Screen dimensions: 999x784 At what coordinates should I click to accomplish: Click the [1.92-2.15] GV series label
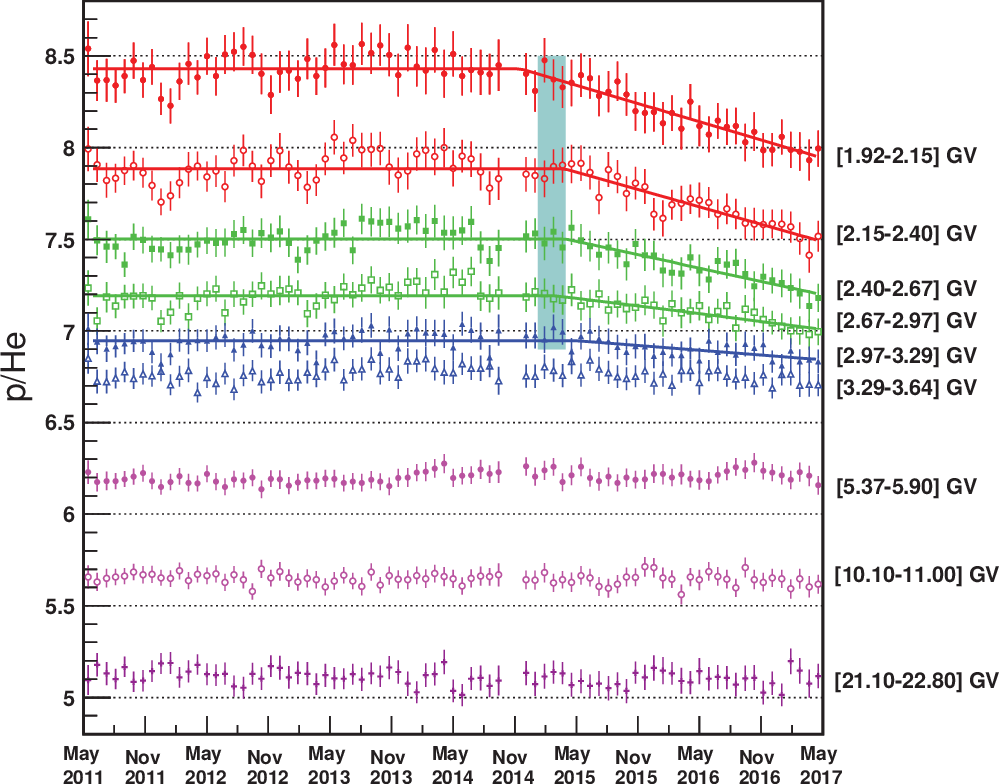[x=906, y=155]
